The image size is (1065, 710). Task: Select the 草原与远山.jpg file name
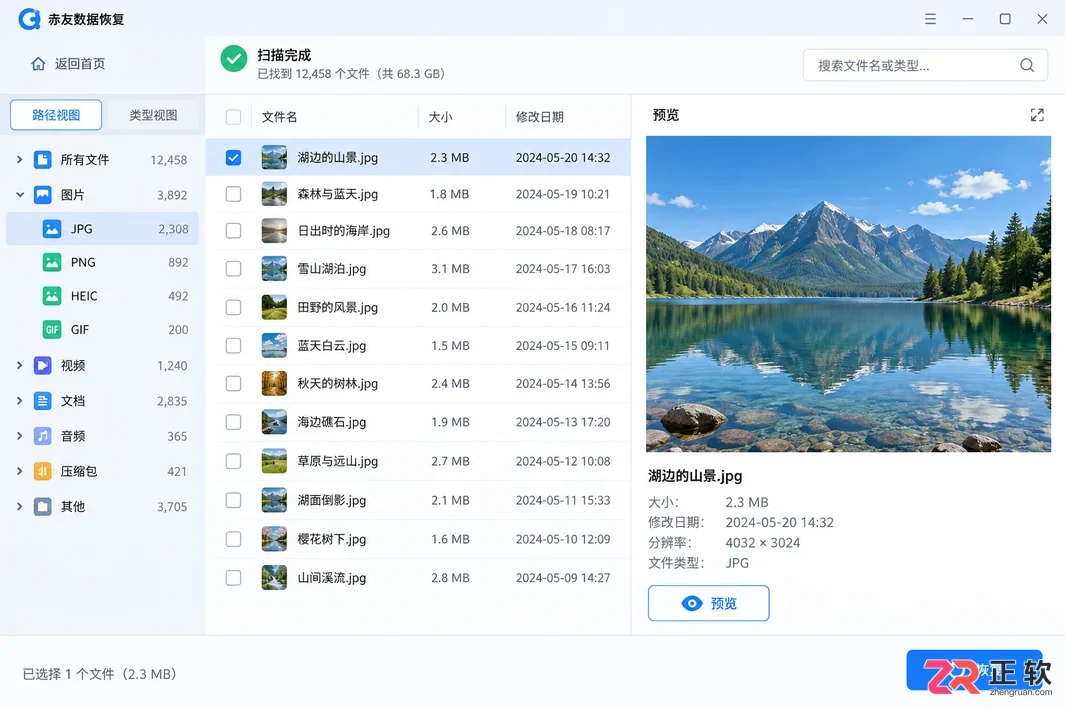[338, 461]
